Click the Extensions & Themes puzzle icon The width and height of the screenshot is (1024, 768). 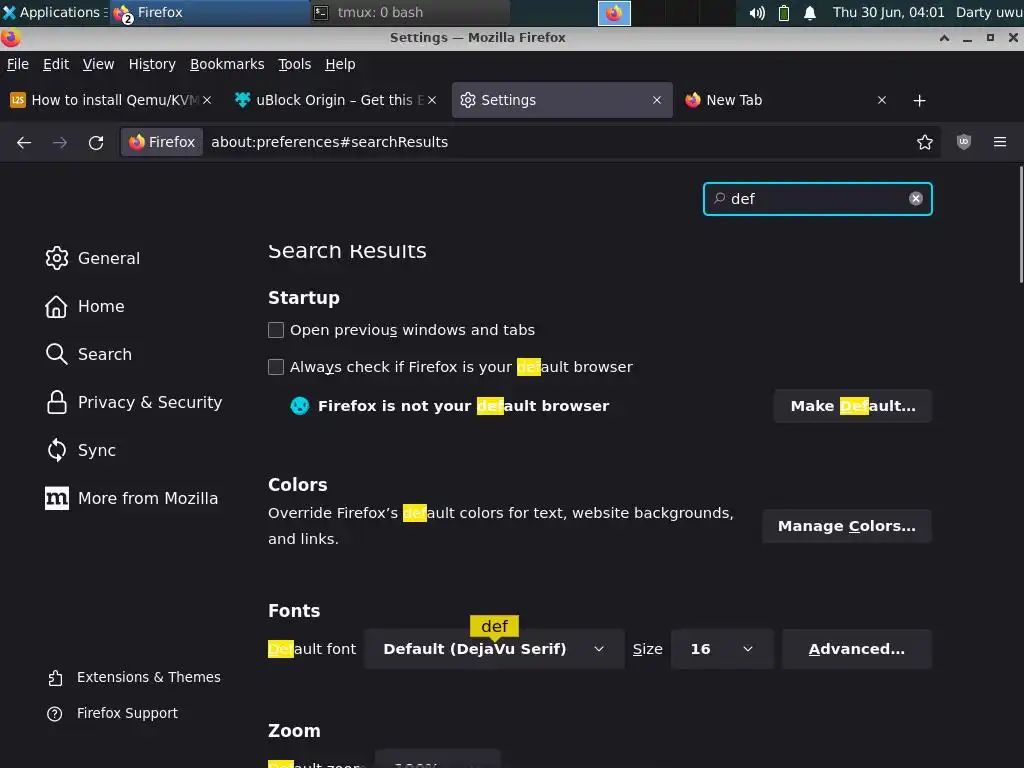[x=56, y=678]
